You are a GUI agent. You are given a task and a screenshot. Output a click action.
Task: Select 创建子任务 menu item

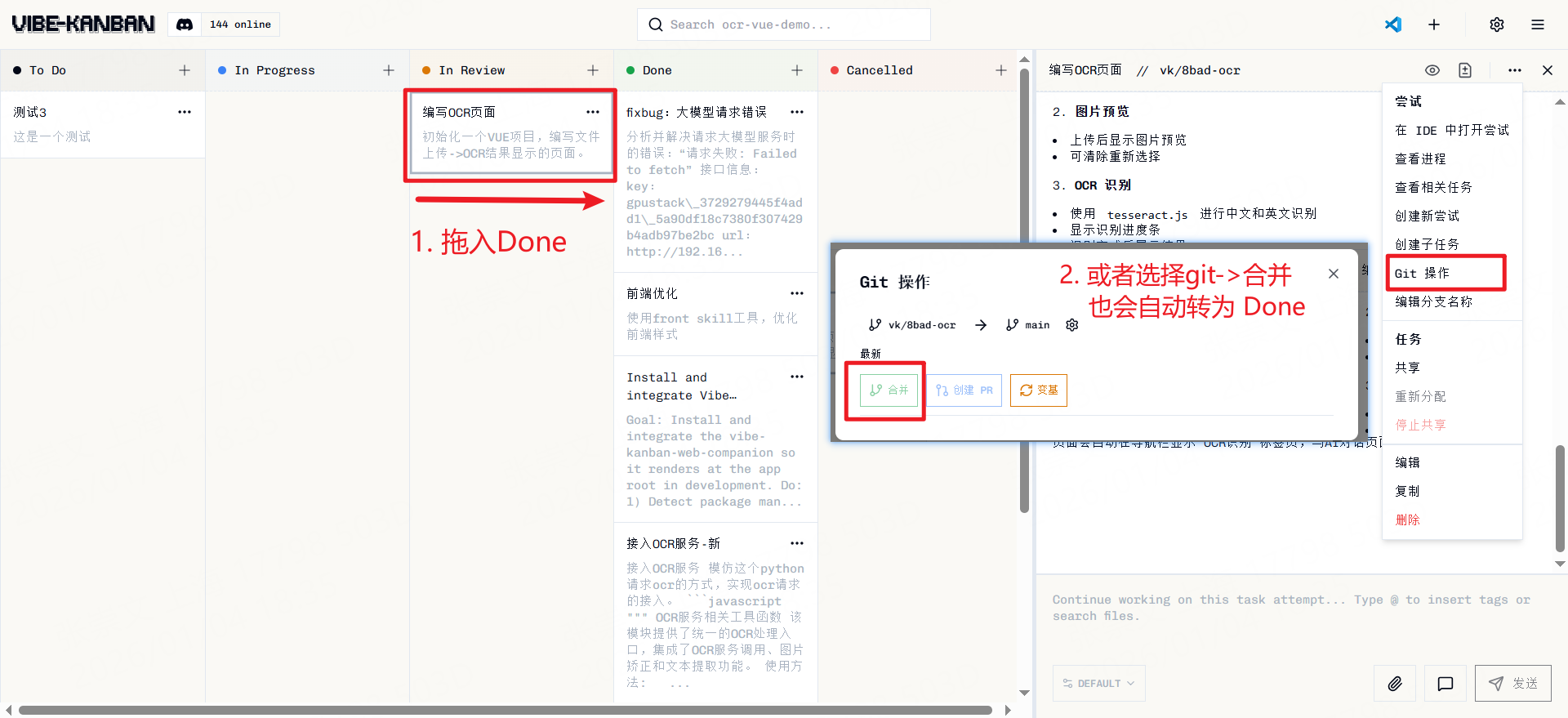1452,244
